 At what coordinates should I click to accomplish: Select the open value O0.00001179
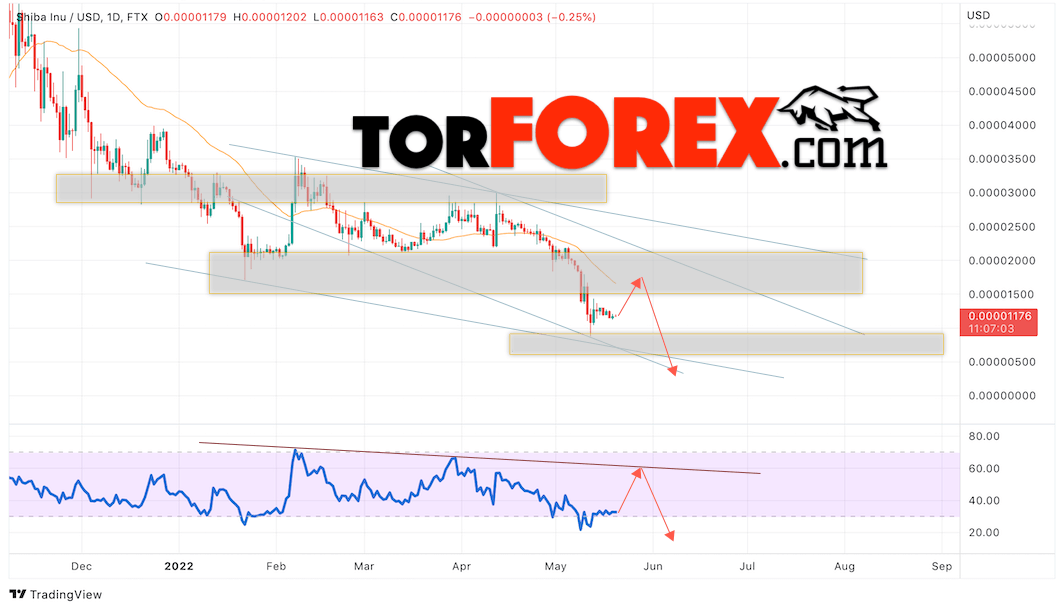click(191, 17)
